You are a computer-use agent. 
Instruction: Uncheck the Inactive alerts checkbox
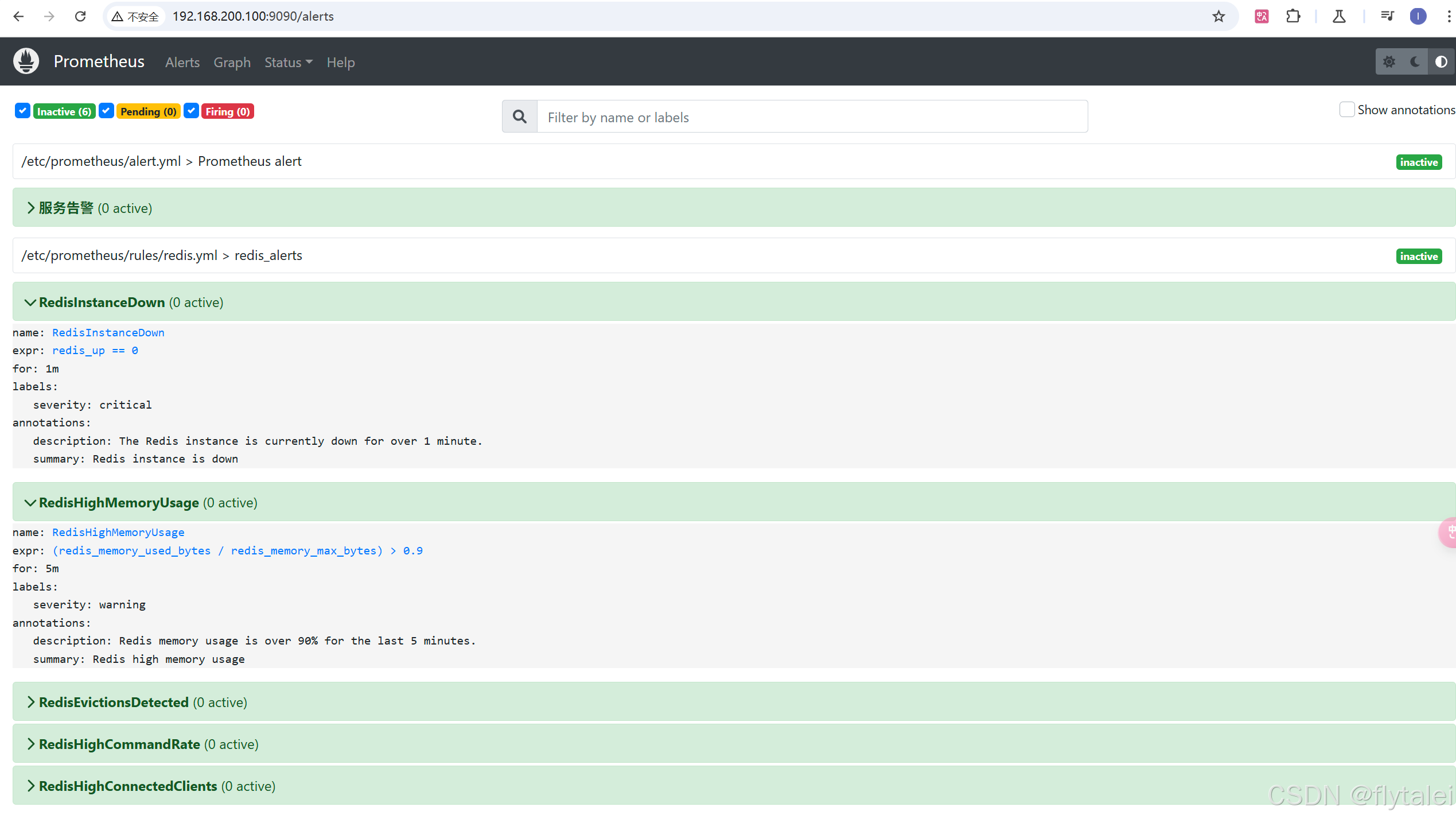point(22,111)
